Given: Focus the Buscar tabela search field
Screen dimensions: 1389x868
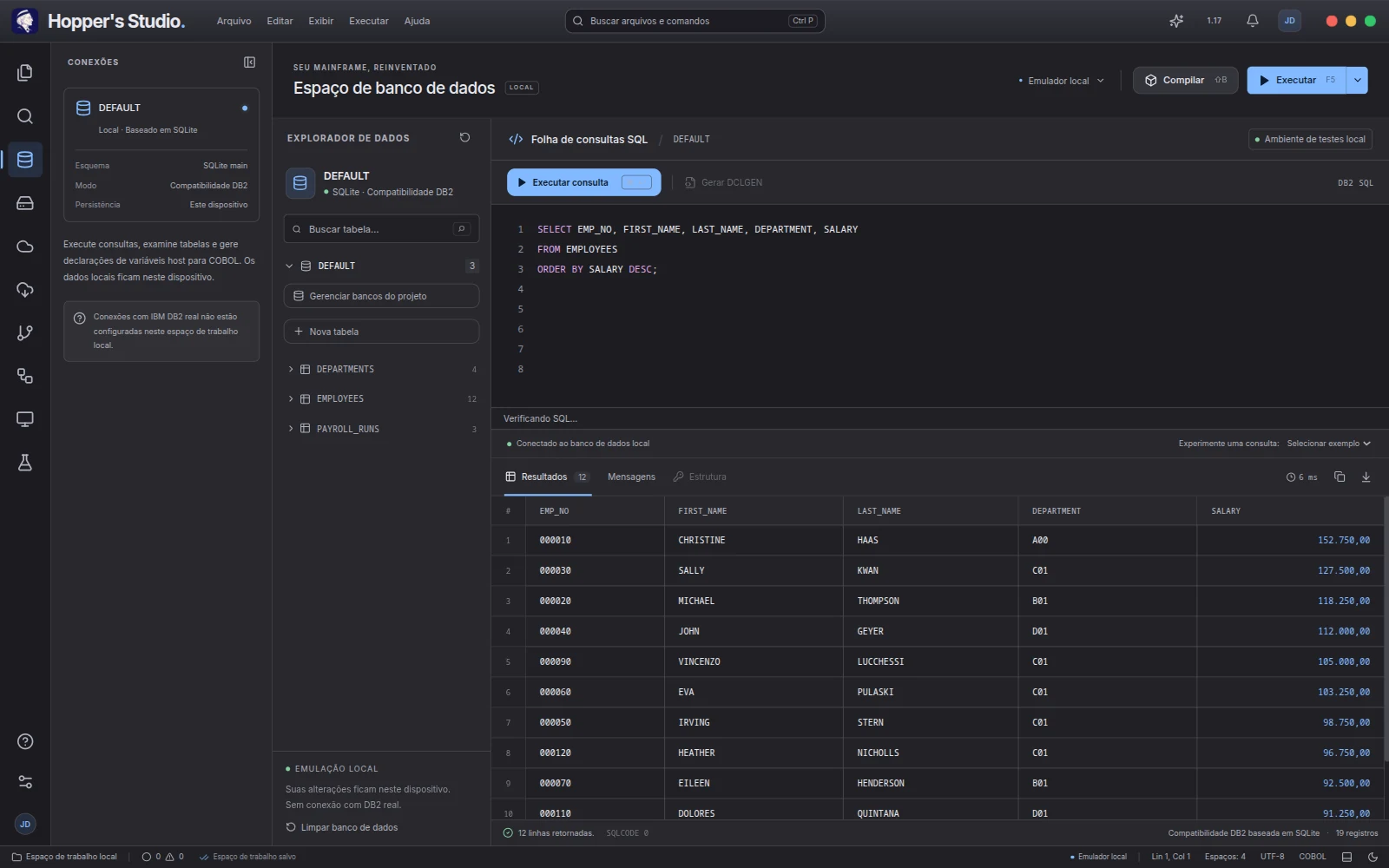Looking at the screenshot, I should point(381,229).
